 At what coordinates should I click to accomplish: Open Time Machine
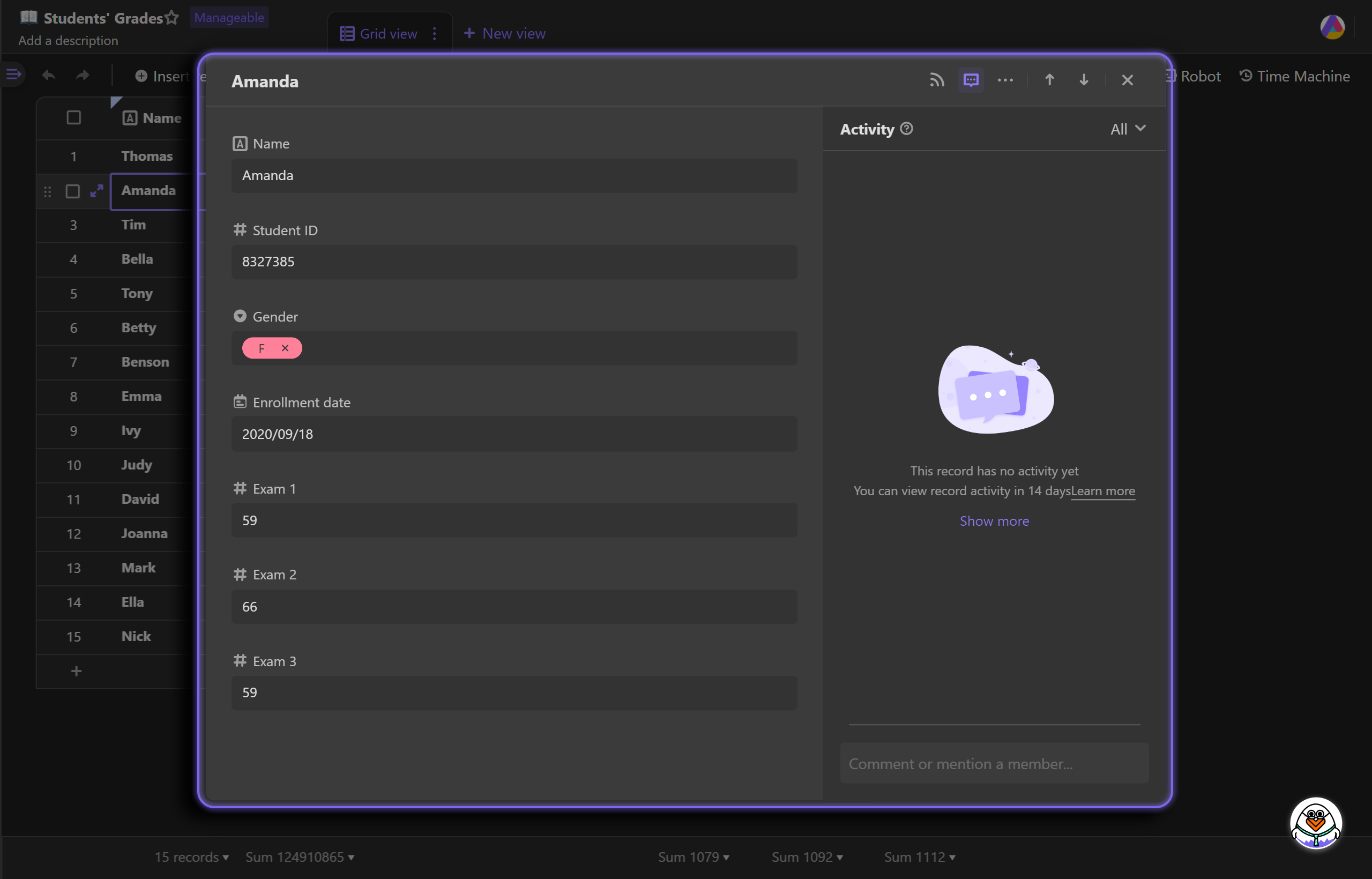pos(1294,76)
